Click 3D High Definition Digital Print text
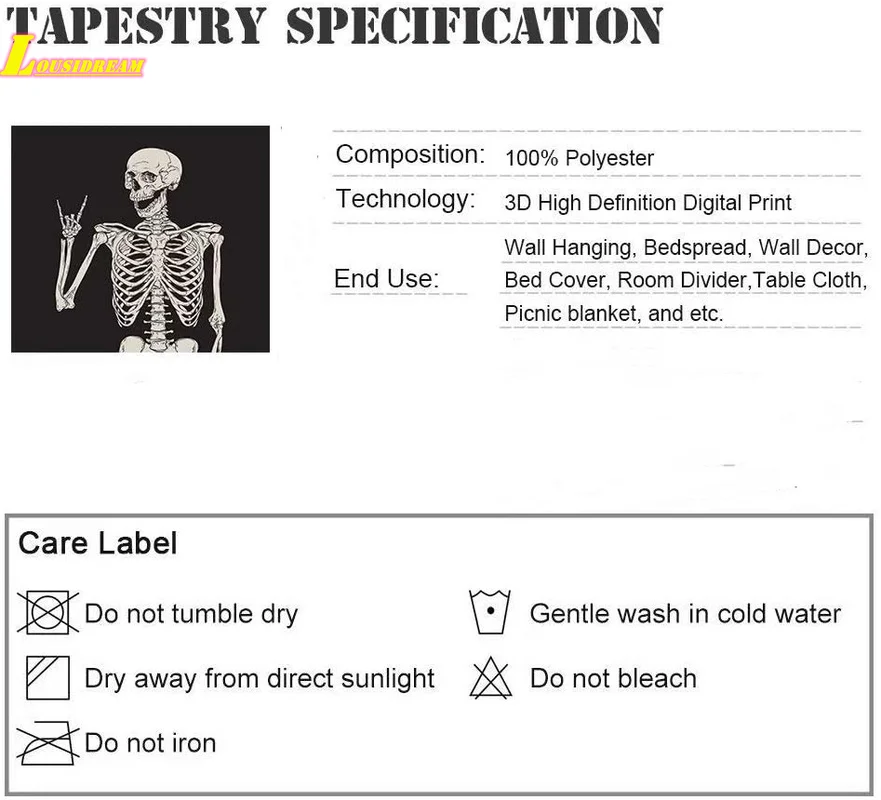Screen dimensions: 881x800 (x=648, y=203)
